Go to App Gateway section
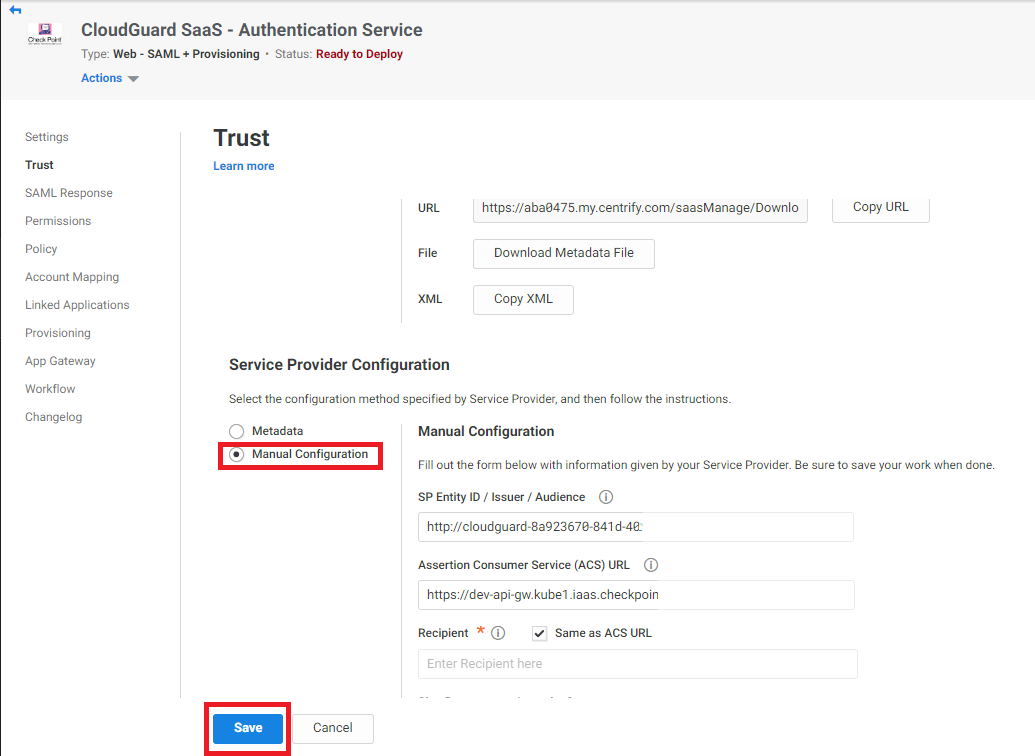Viewport: 1035px width, 756px height. (60, 361)
